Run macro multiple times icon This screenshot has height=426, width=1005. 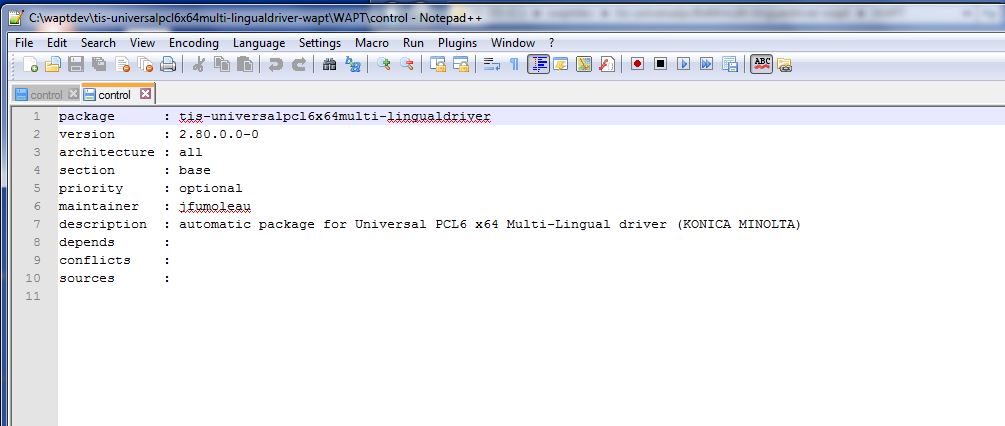[706, 64]
